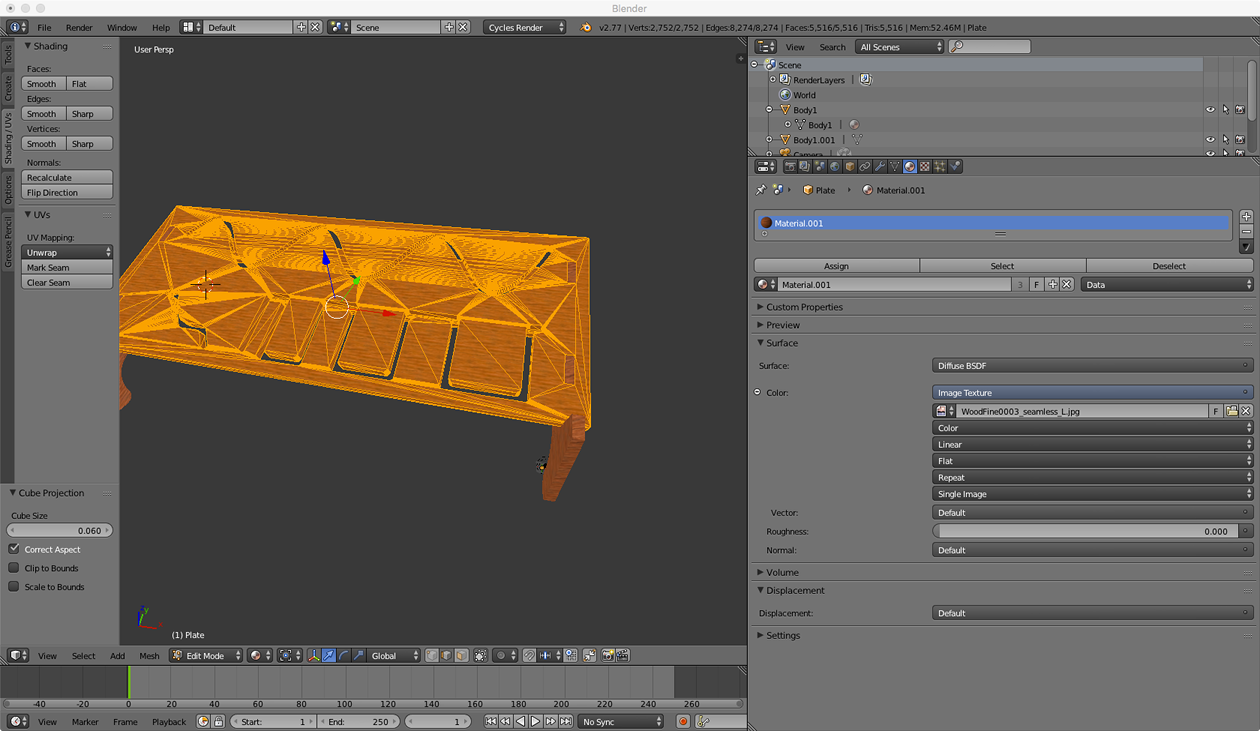Switch to the Texture properties tab

[x=925, y=167]
